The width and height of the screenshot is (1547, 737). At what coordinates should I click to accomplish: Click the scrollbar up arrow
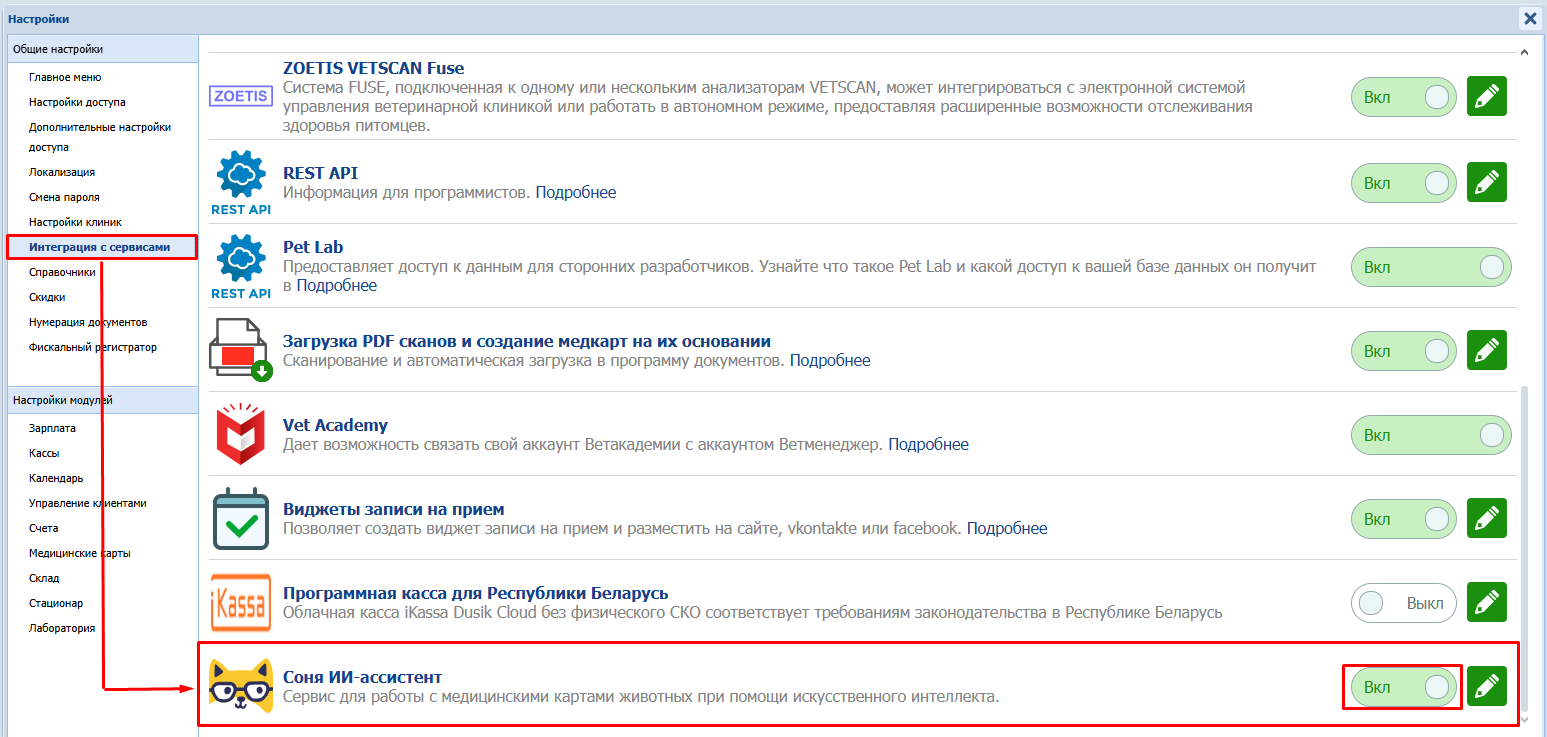coord(1524,52)
